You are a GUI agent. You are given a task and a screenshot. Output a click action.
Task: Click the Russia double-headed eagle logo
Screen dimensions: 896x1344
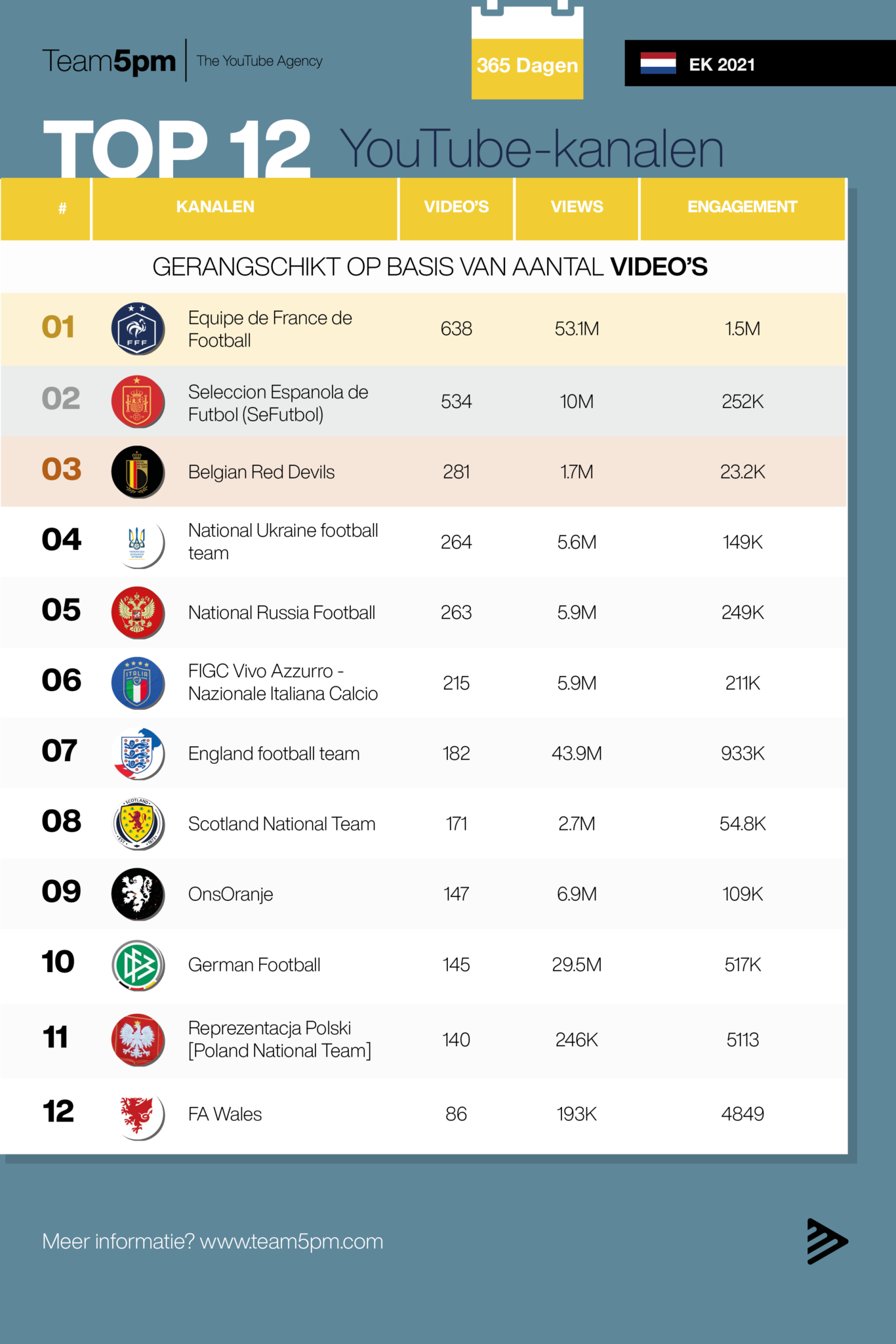137,612
